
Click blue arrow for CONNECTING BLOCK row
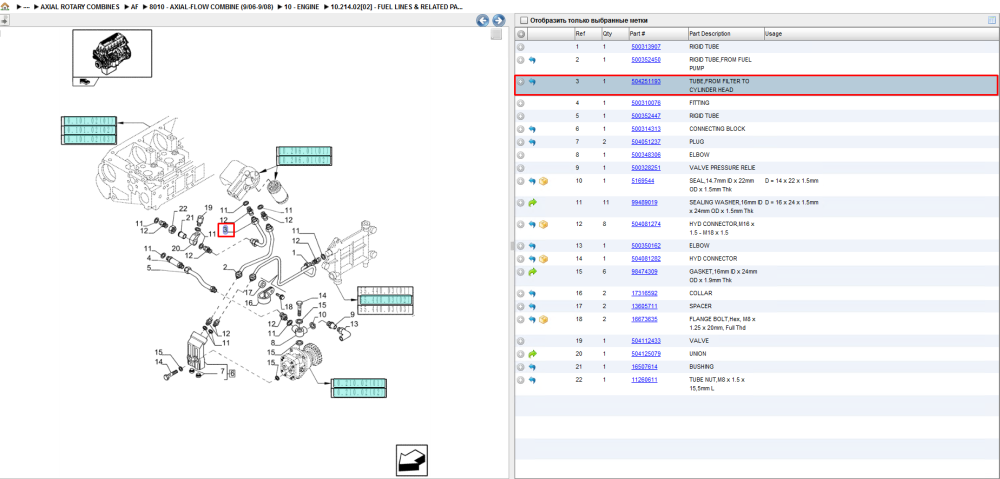pos(532,129)
